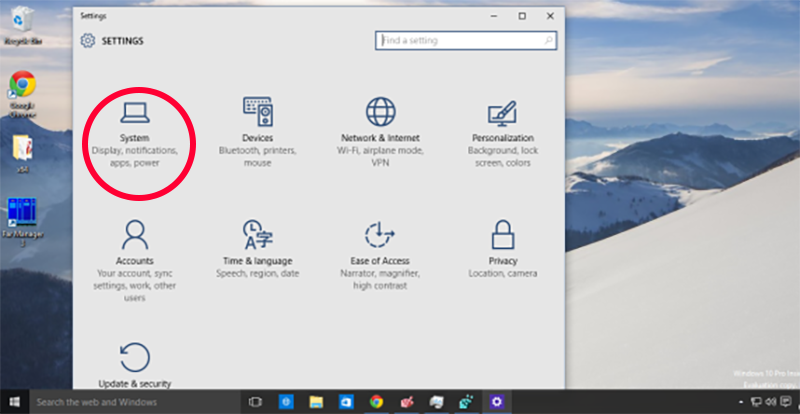Open the Accounts settings category
The height and width of the screenshot is (414, 800).
click(x=135, y=260)
